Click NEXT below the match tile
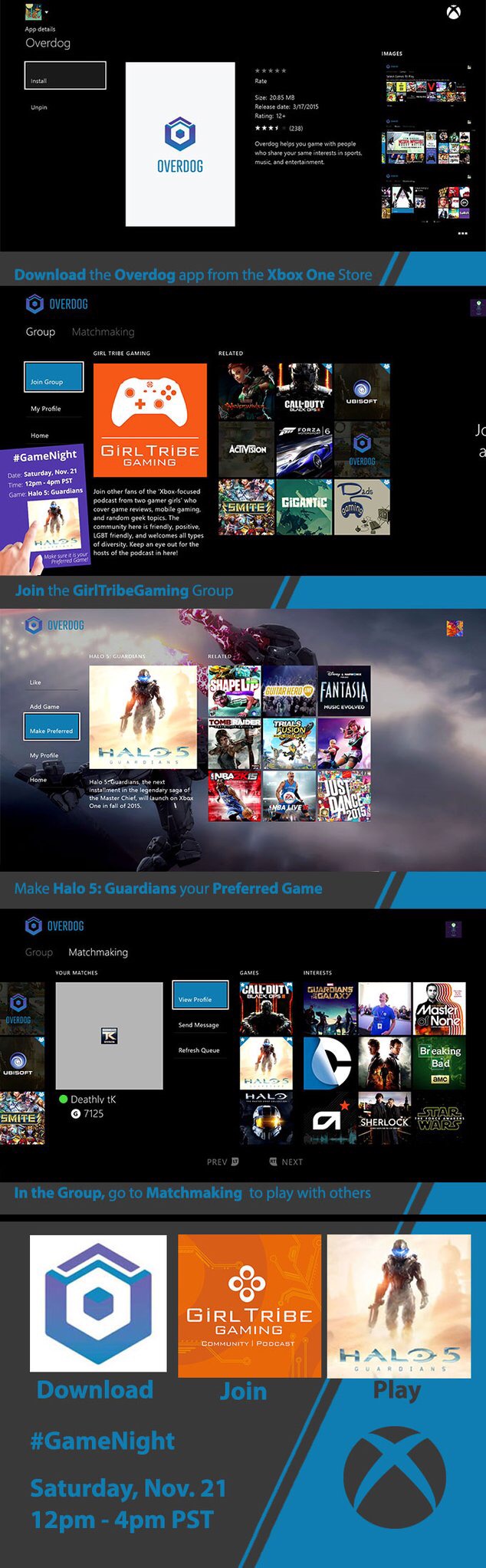 click(x=286, y=1162)
